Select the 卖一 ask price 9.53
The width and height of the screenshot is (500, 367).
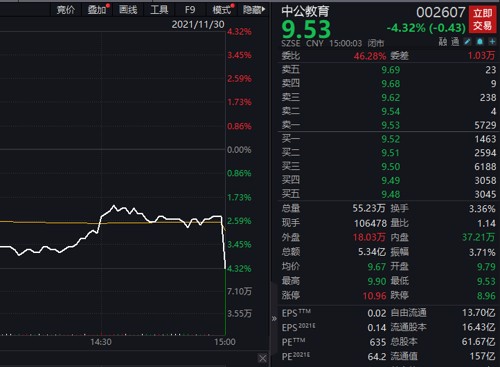point(391,125)
